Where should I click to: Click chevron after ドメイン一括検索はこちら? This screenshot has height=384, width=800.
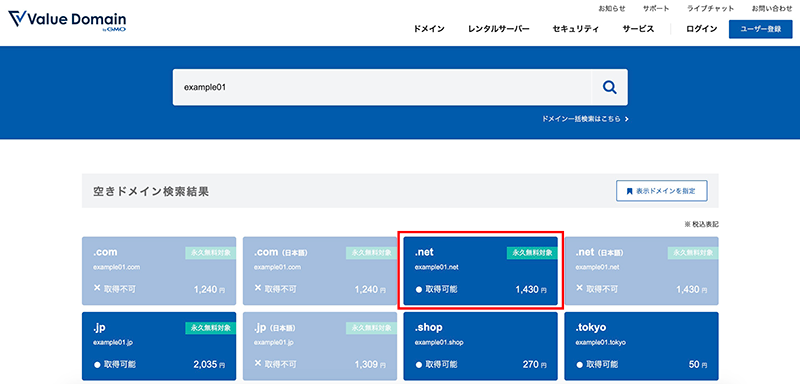click(627, 119)
